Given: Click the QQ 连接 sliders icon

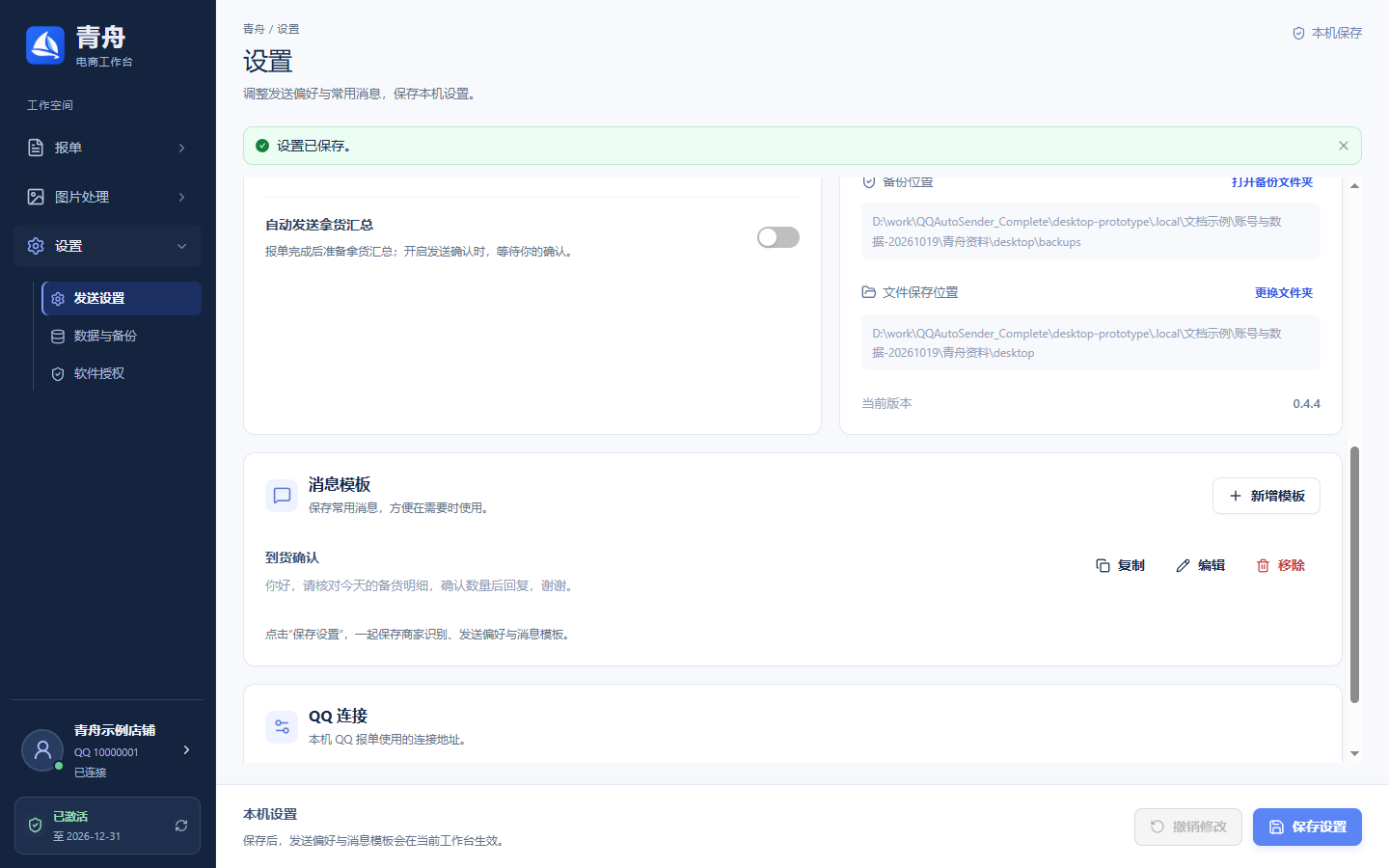Looking at the screenshot, I should 282,727.
